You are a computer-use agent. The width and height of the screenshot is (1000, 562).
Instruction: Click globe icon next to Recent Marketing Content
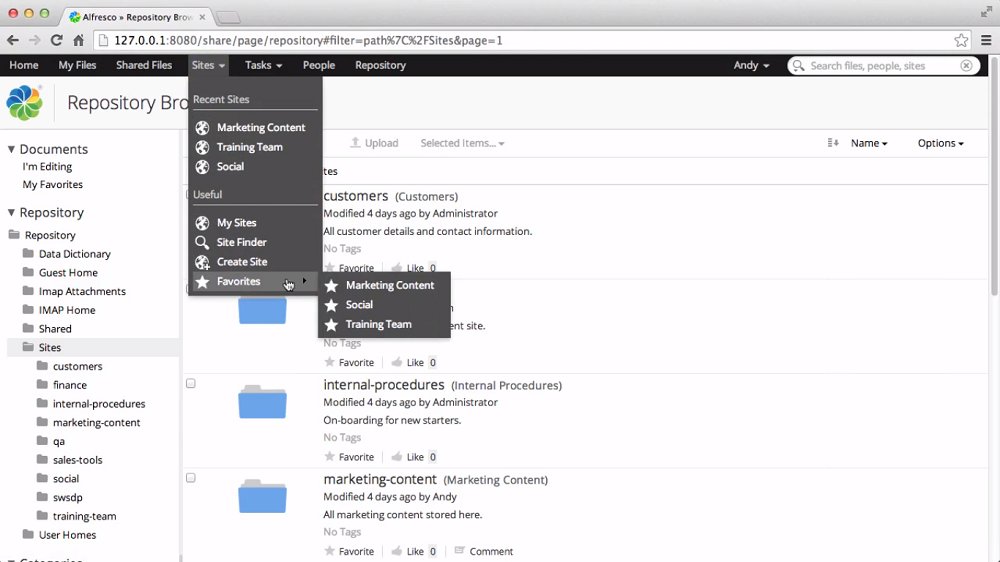point(202,128)
